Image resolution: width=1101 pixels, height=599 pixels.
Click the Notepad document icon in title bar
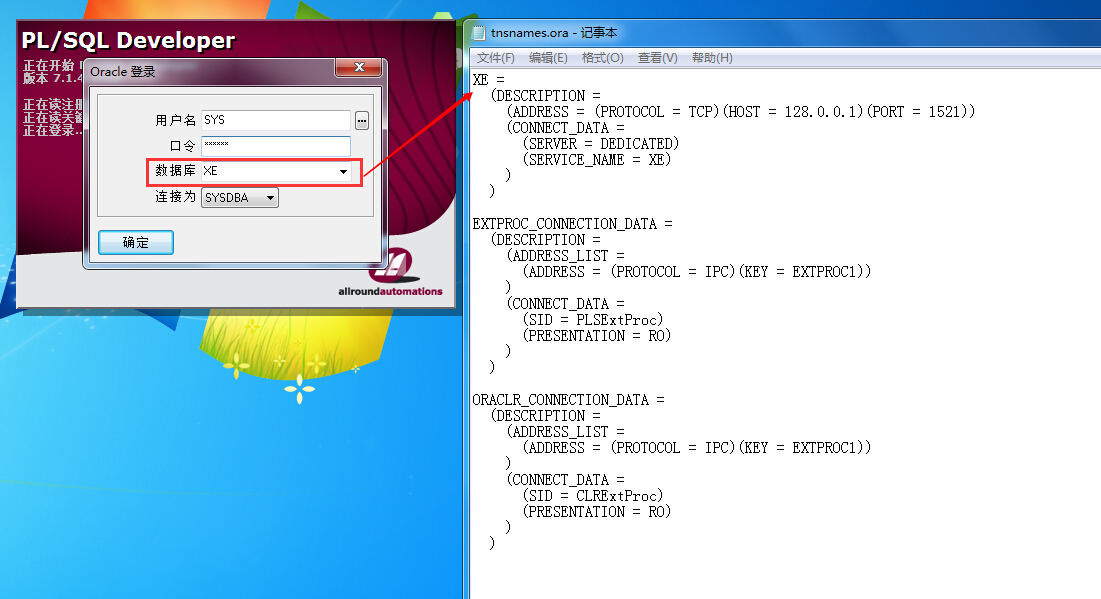click(479, 33)
